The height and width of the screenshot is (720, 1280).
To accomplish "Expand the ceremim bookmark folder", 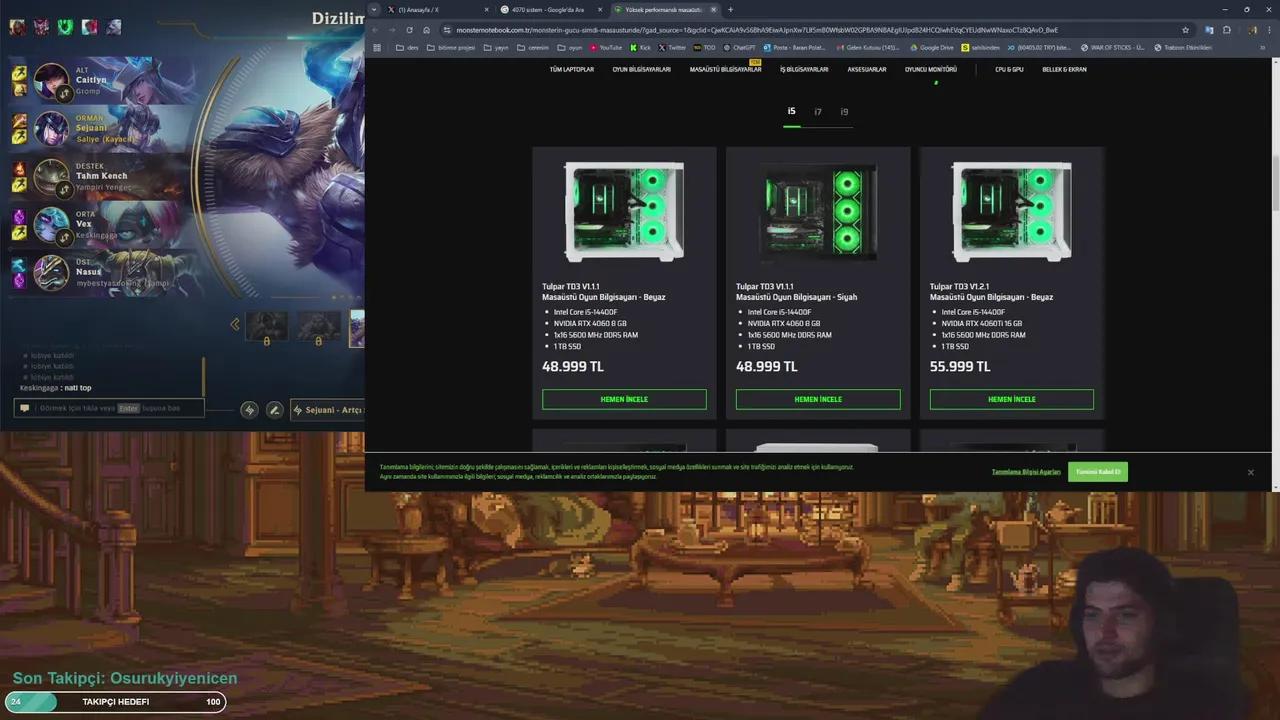I will point(533,47).
